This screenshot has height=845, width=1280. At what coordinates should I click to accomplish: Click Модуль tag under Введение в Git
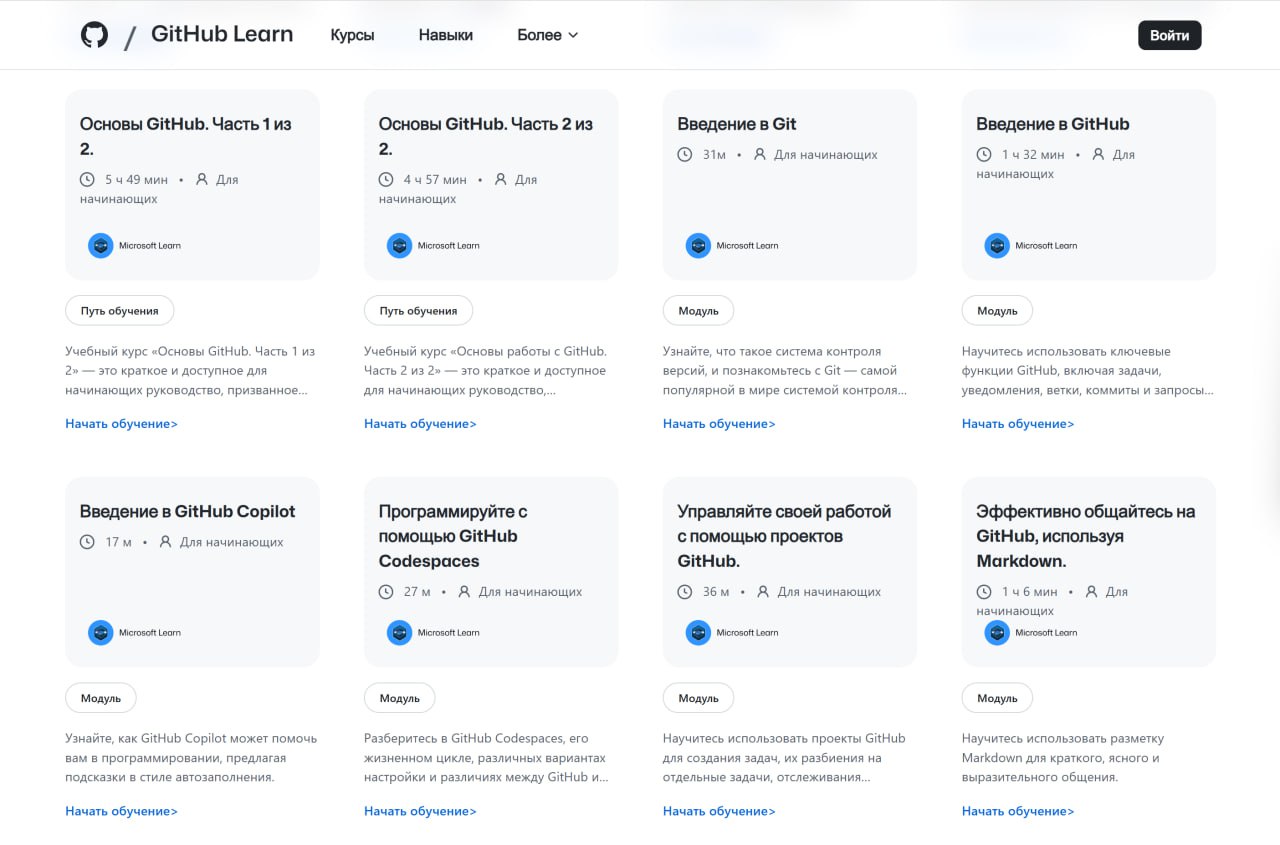coord(699,311)
